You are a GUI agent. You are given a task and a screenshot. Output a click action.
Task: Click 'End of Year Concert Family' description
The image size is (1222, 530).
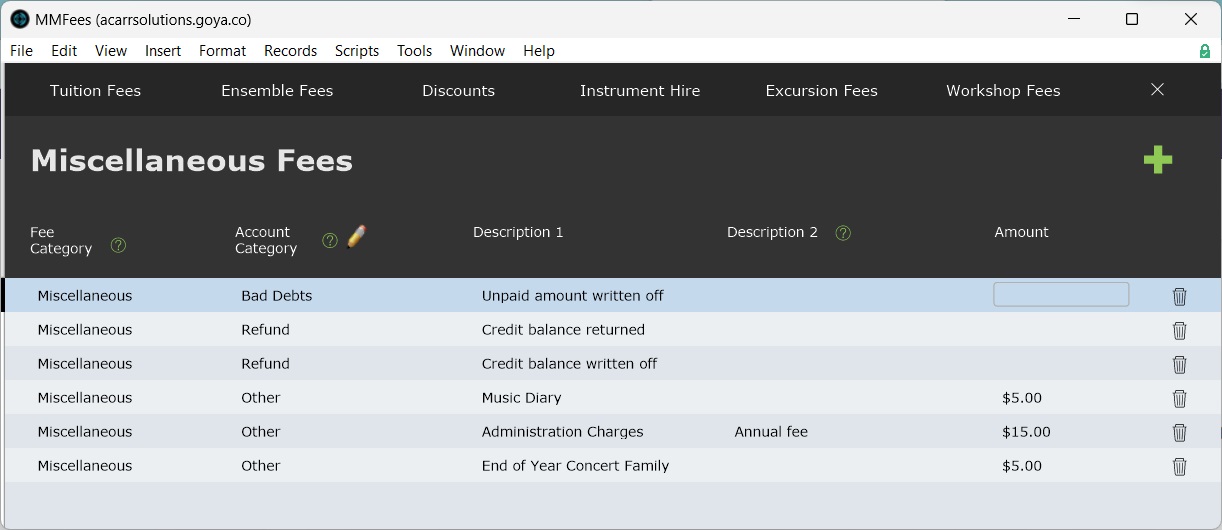(x=575, y=466)
